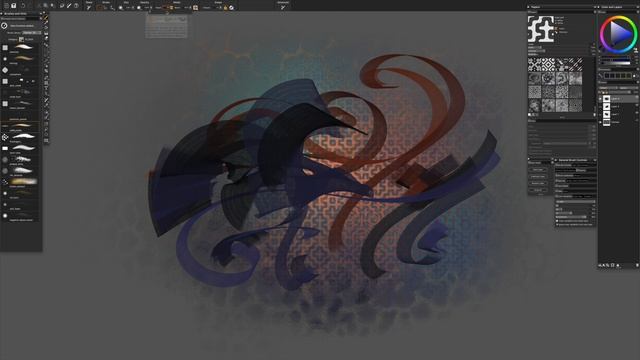Select the magnifier zoom icon in top toolbar
Screen dimensions: 640x360
(x=45, y=6)
